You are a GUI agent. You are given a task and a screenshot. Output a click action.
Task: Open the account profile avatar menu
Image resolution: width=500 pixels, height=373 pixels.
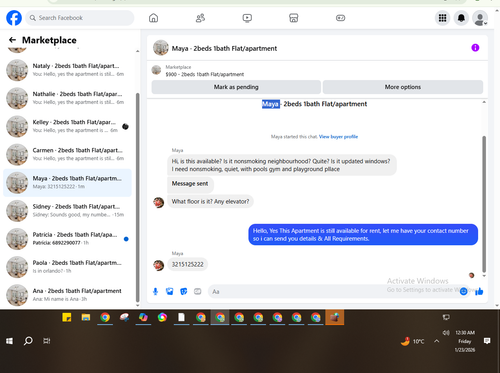click(480, 18)
